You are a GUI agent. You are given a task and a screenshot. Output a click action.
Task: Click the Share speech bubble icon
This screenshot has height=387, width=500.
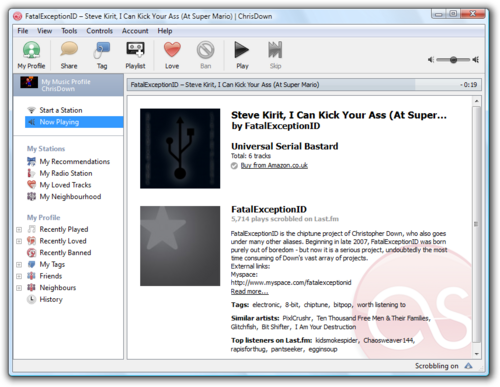[x=69, y=49]
